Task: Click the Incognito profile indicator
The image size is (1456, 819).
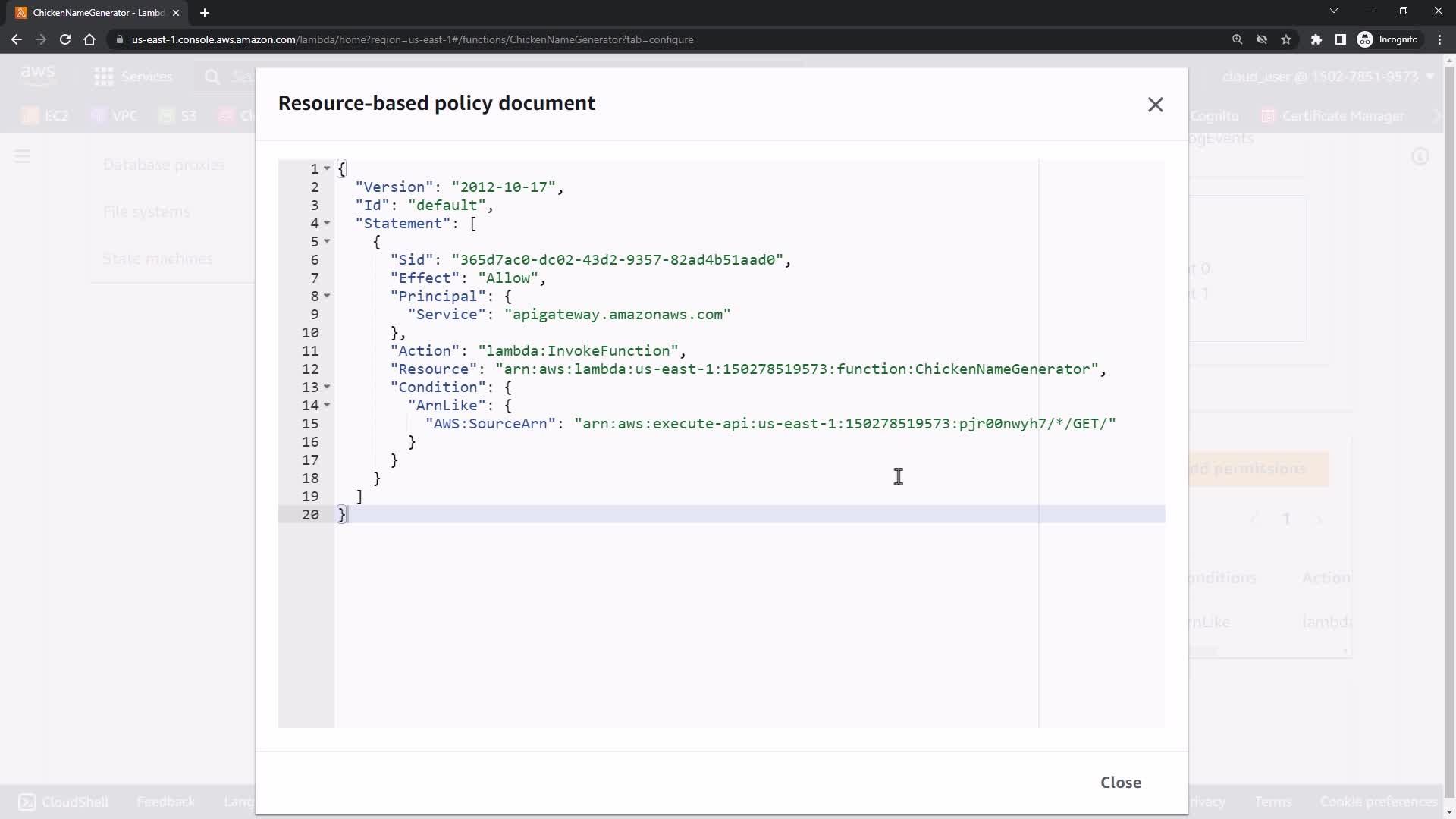Action: click(1388, 39)
